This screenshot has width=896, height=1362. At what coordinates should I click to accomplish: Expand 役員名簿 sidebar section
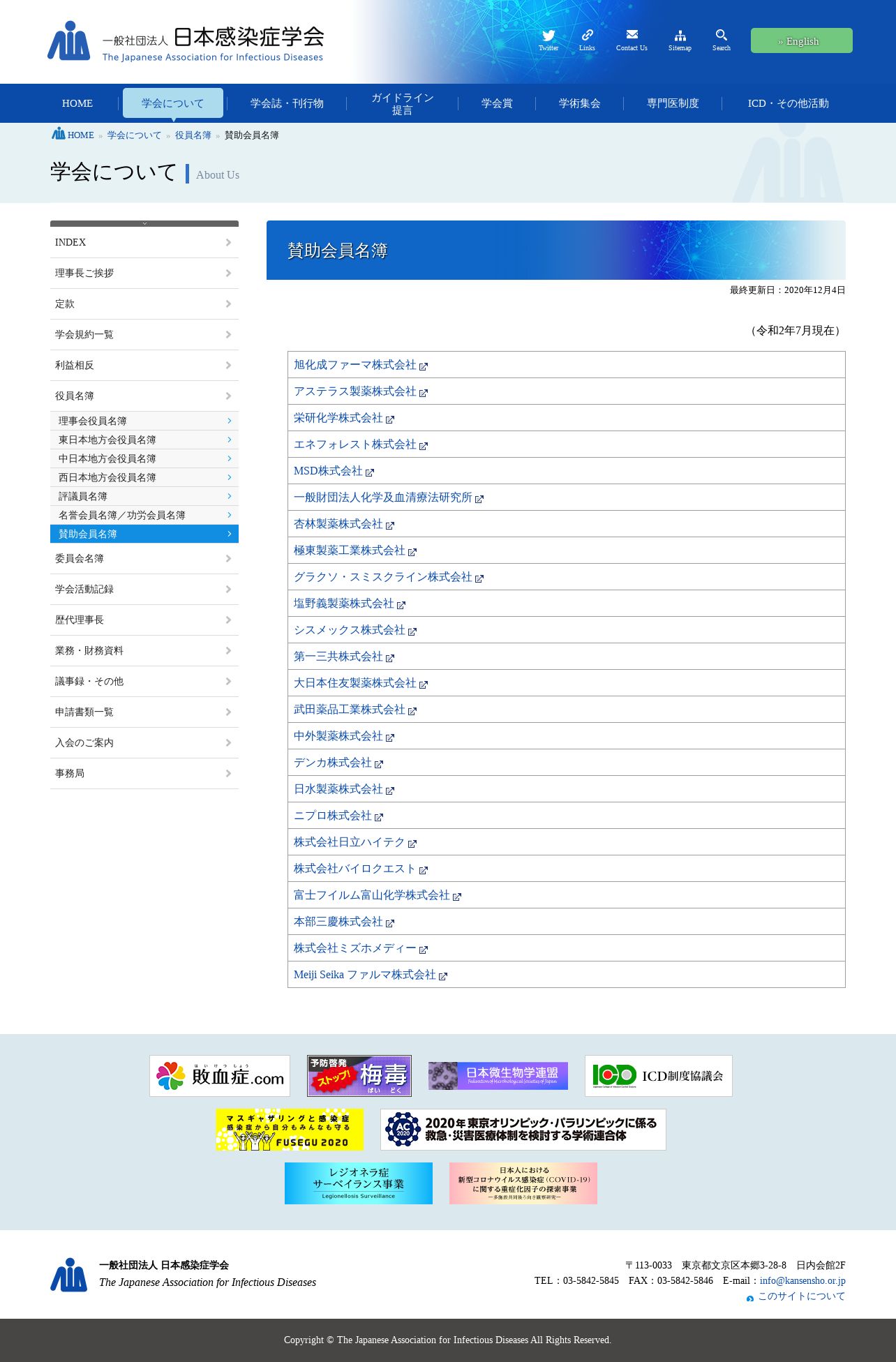144,396
